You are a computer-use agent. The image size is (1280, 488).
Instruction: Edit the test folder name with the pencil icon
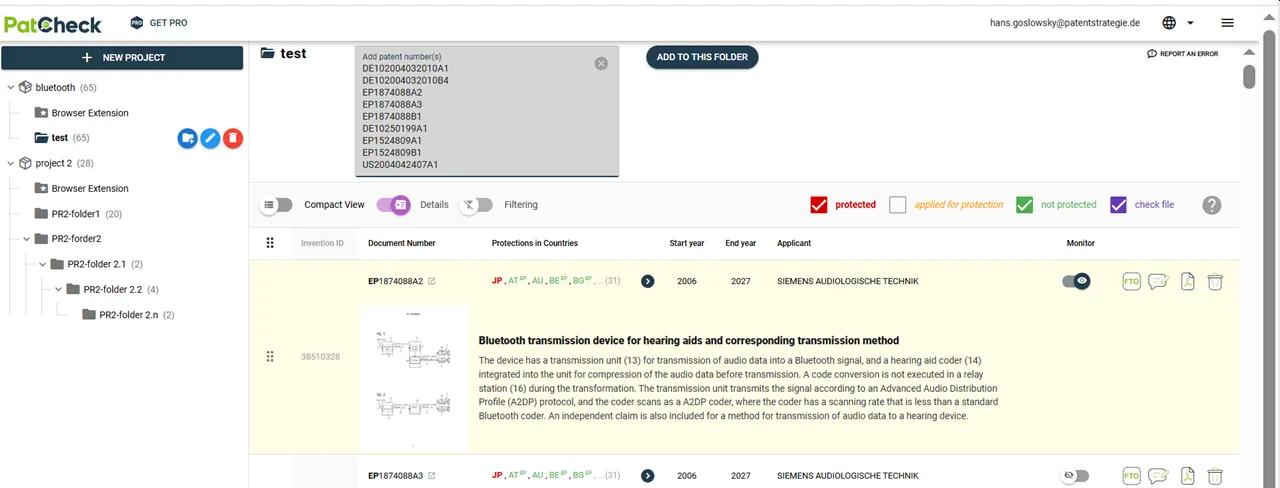click(210, 139)
